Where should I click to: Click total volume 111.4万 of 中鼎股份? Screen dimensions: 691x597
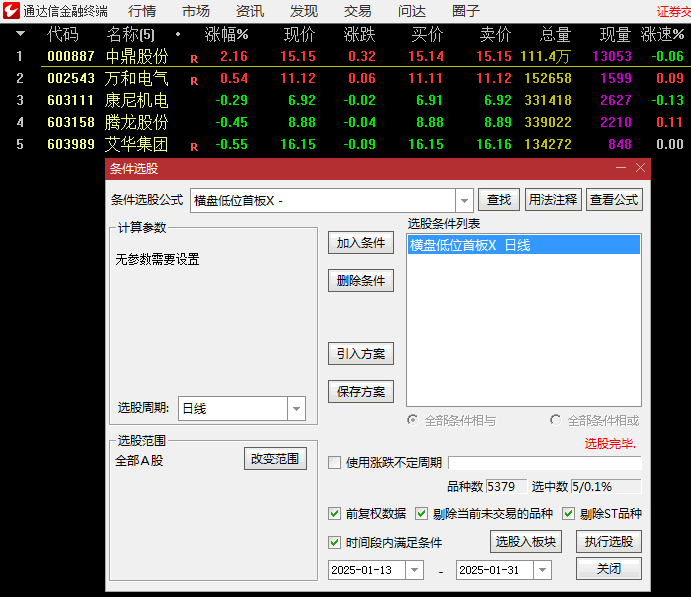[x=546, y=56]
